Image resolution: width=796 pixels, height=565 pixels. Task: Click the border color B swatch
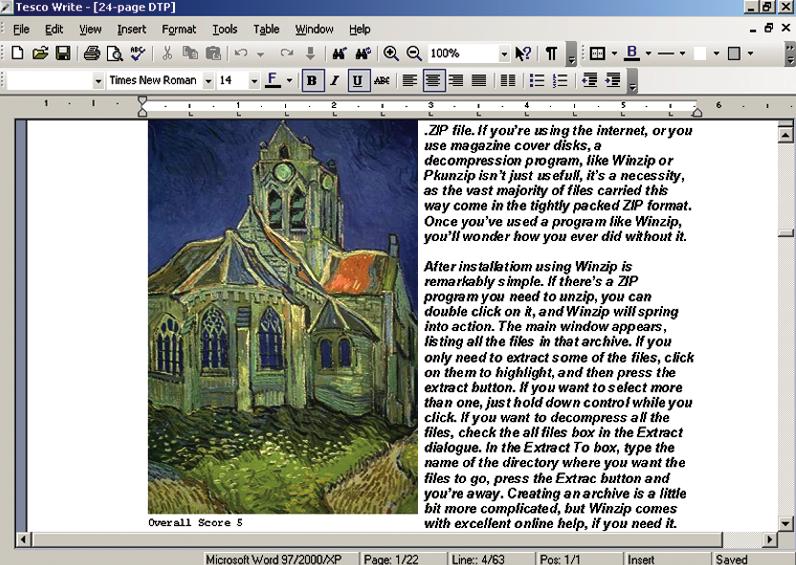(632, 53)
